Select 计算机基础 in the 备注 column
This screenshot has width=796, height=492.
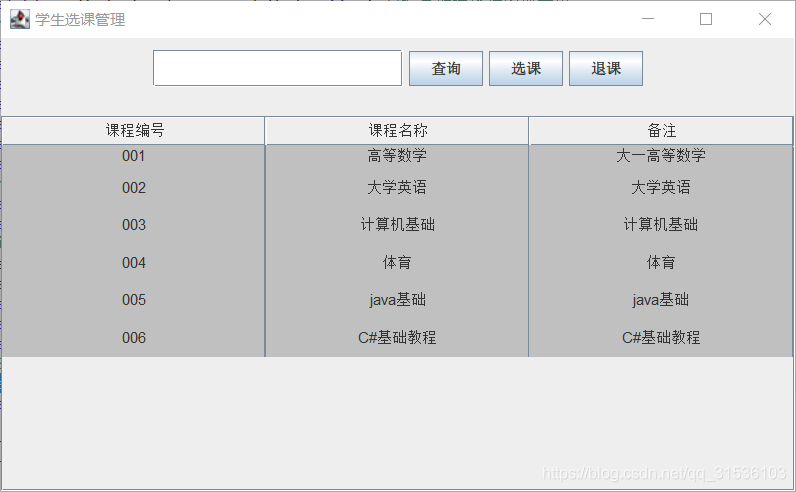coord(661,225)
